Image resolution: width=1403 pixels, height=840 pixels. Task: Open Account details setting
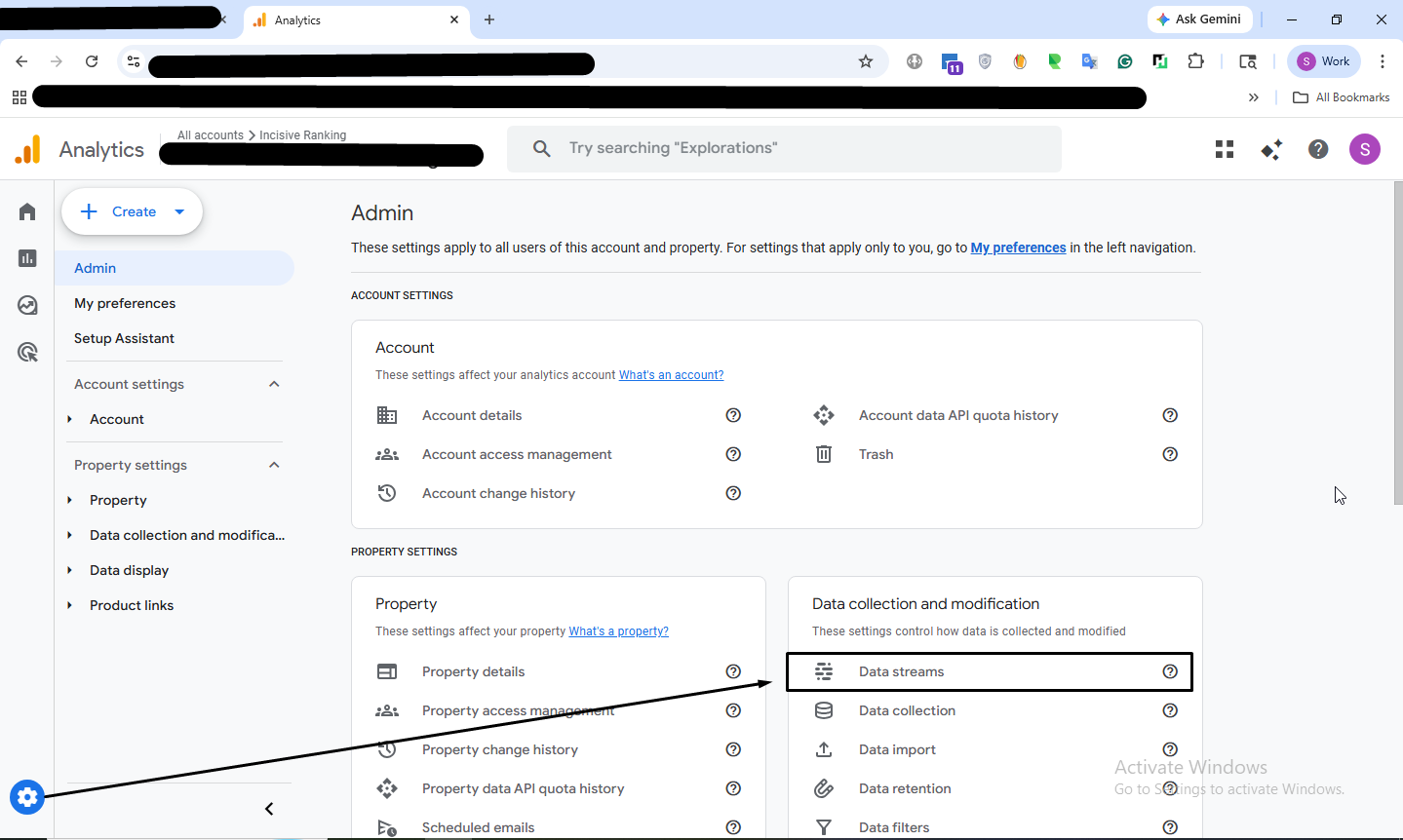(472, 415)
